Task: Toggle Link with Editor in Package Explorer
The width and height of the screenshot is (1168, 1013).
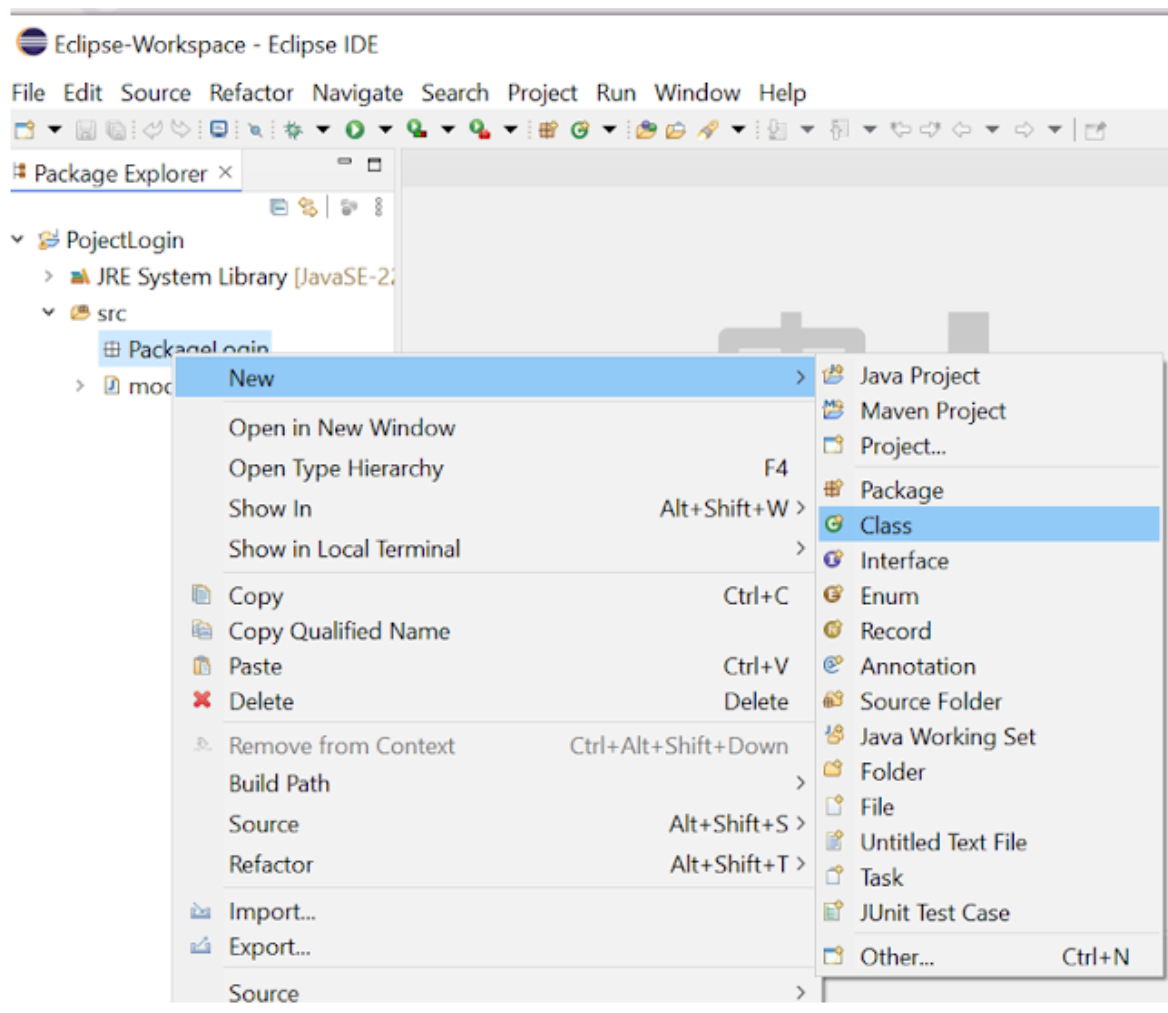Action: (308, 206)
